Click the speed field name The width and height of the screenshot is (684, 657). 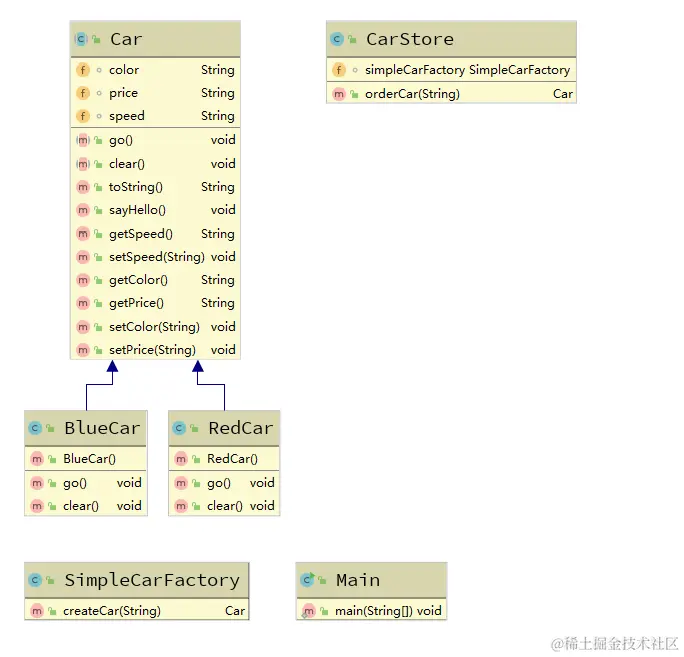point(127,116)
